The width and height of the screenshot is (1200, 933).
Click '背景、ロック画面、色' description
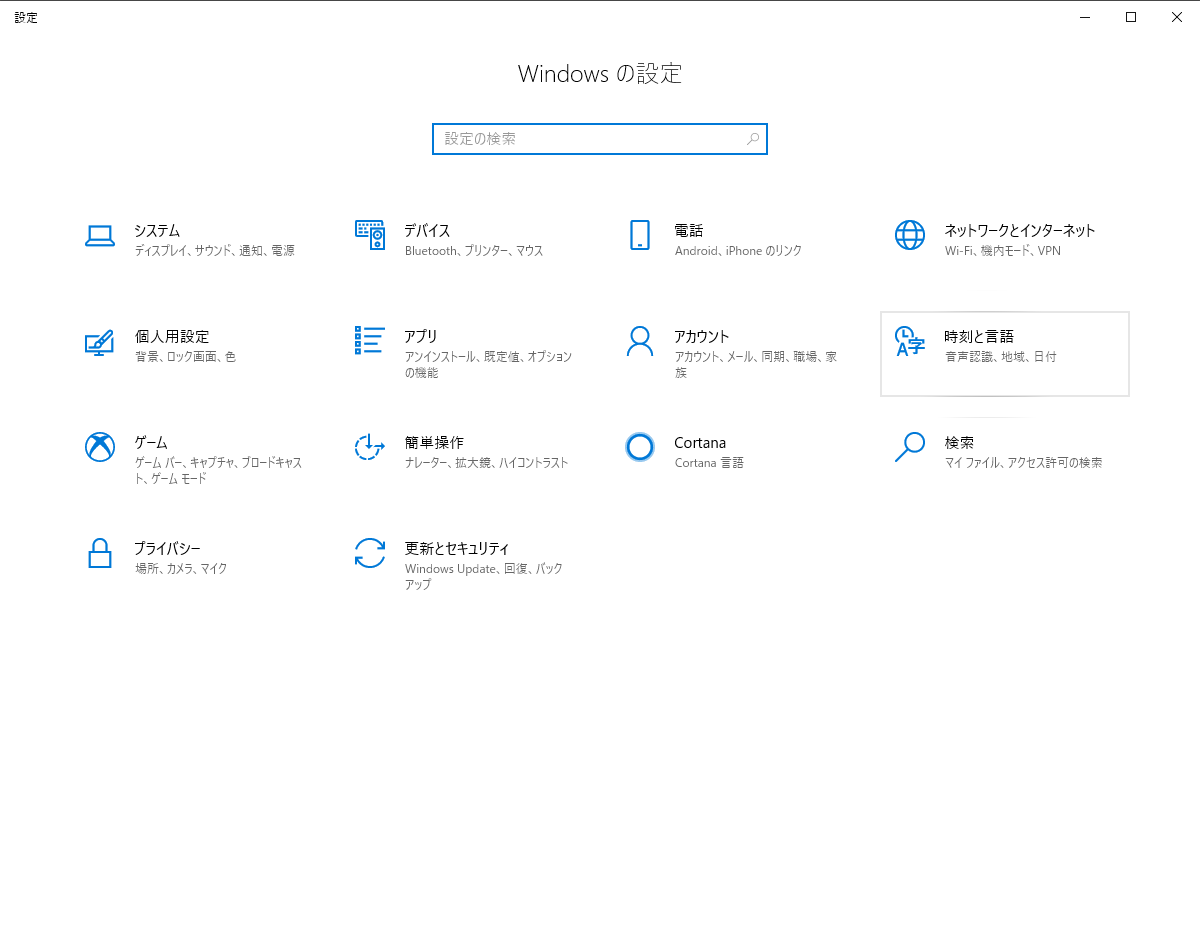tap(185, 357)
